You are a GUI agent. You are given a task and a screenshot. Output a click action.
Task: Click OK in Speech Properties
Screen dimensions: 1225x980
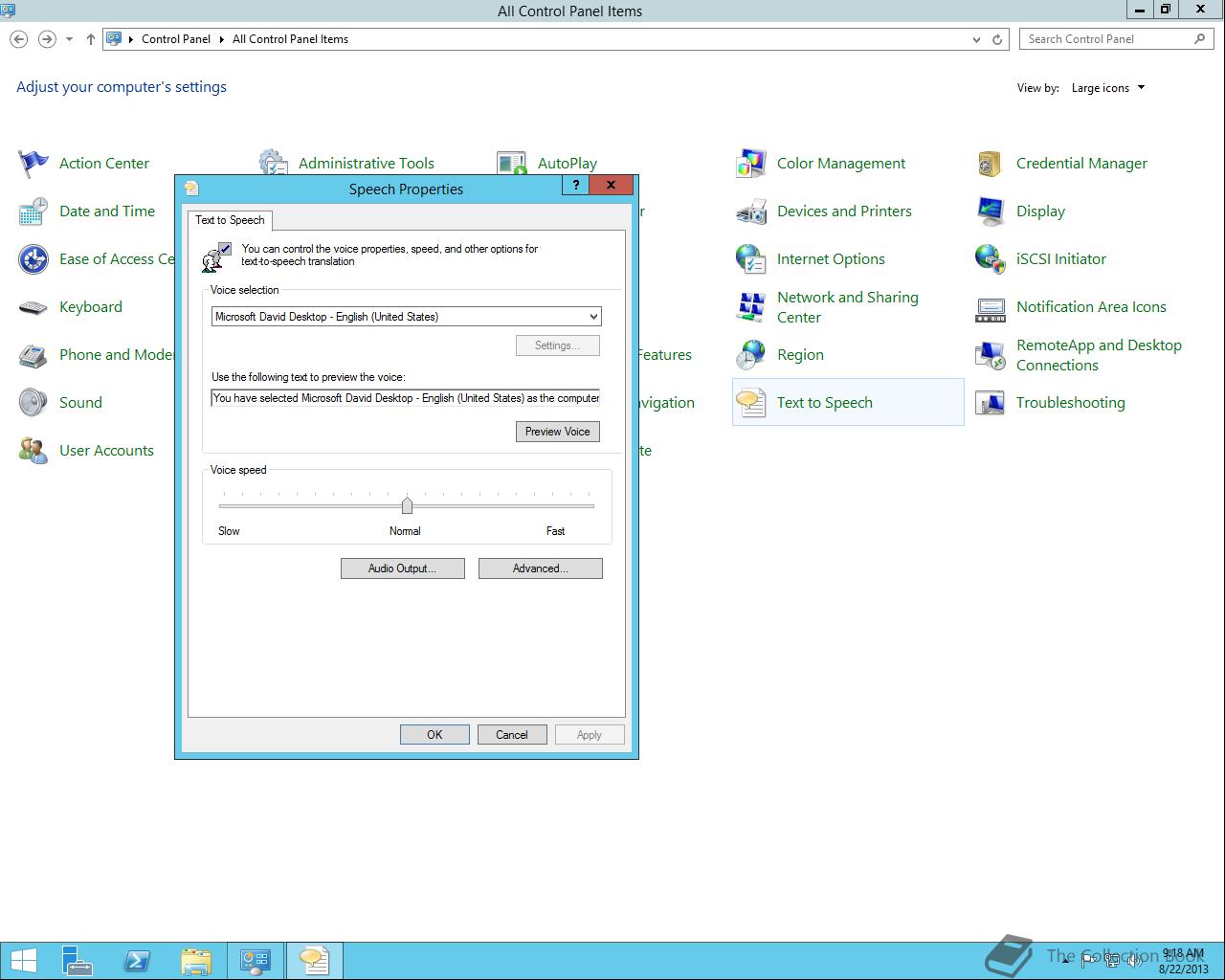434,735
